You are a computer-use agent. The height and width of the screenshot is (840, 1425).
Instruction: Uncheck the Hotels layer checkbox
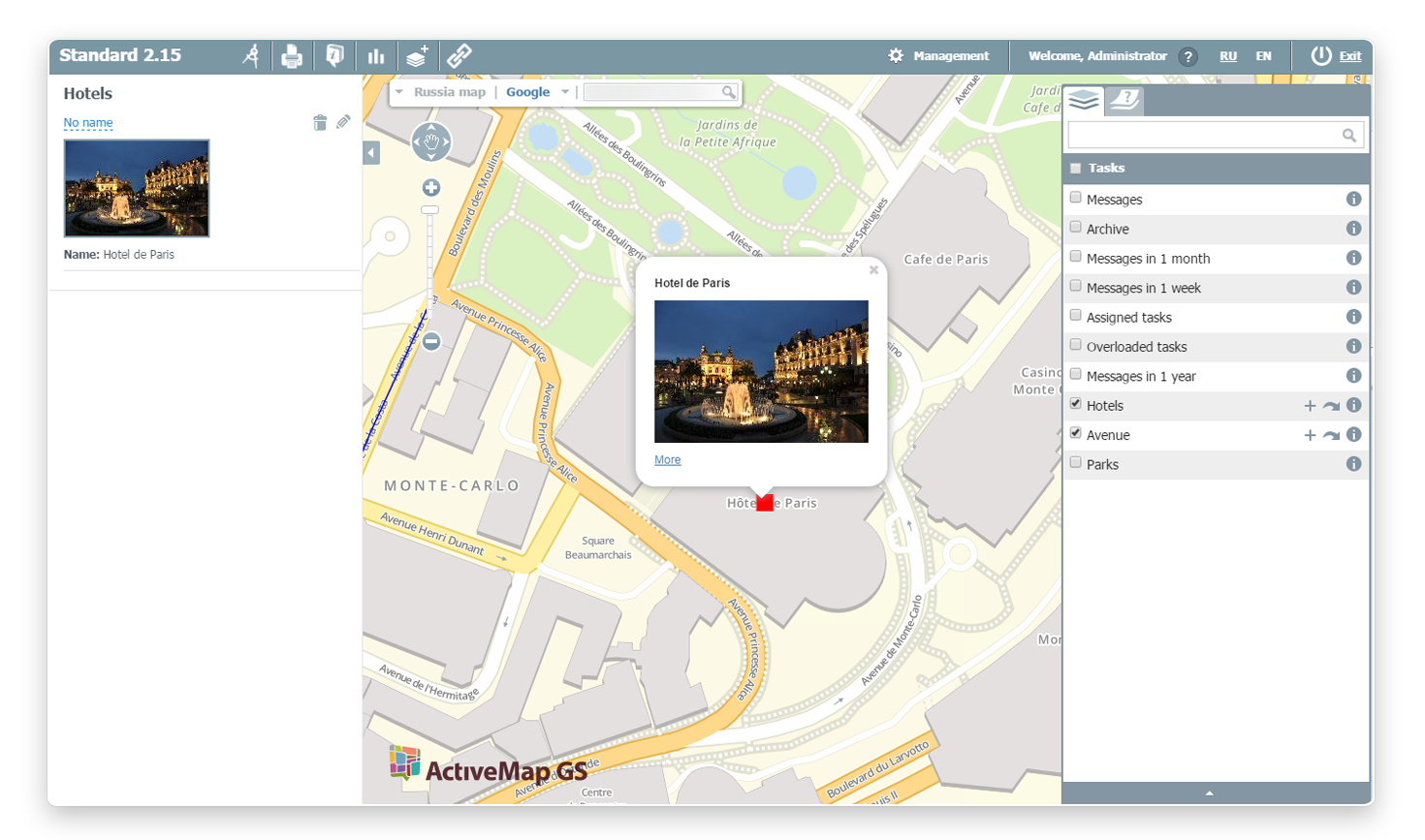point(1075,404)
